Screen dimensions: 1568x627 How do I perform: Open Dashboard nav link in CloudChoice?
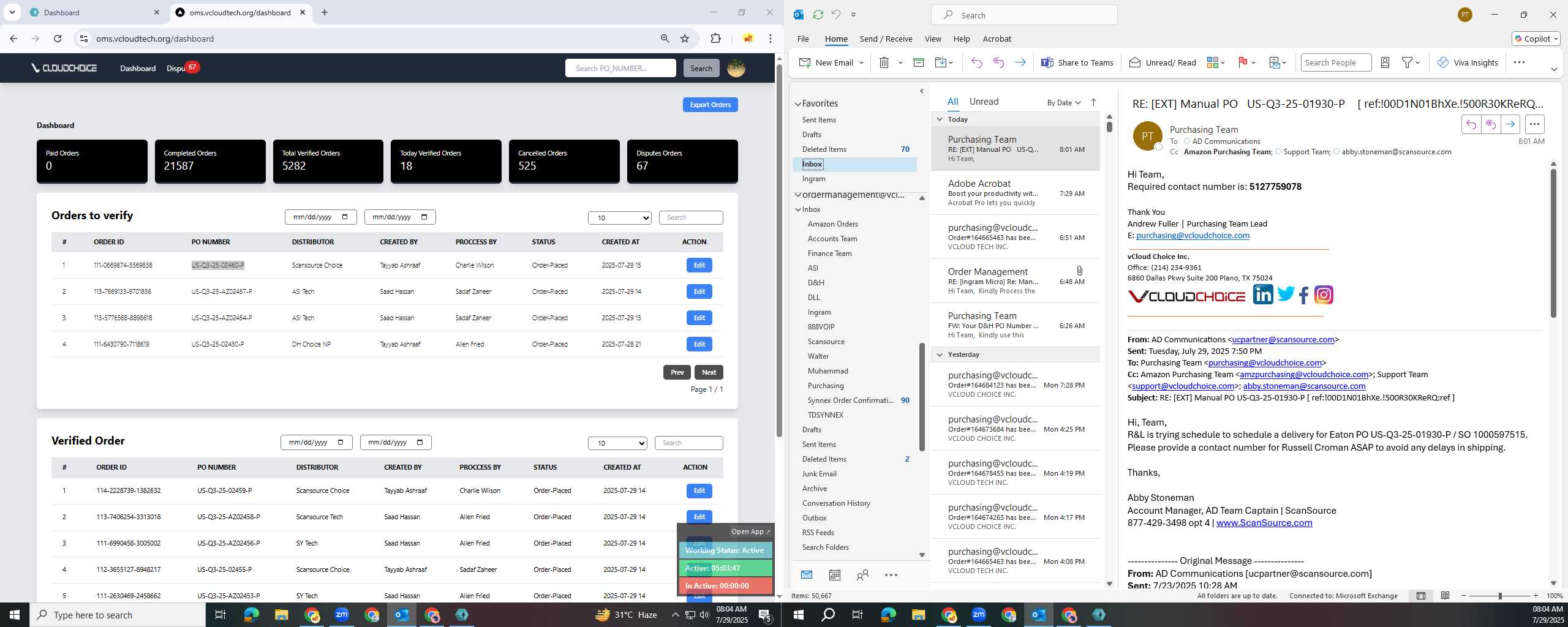pyautogui.click(x=138, y=68)
